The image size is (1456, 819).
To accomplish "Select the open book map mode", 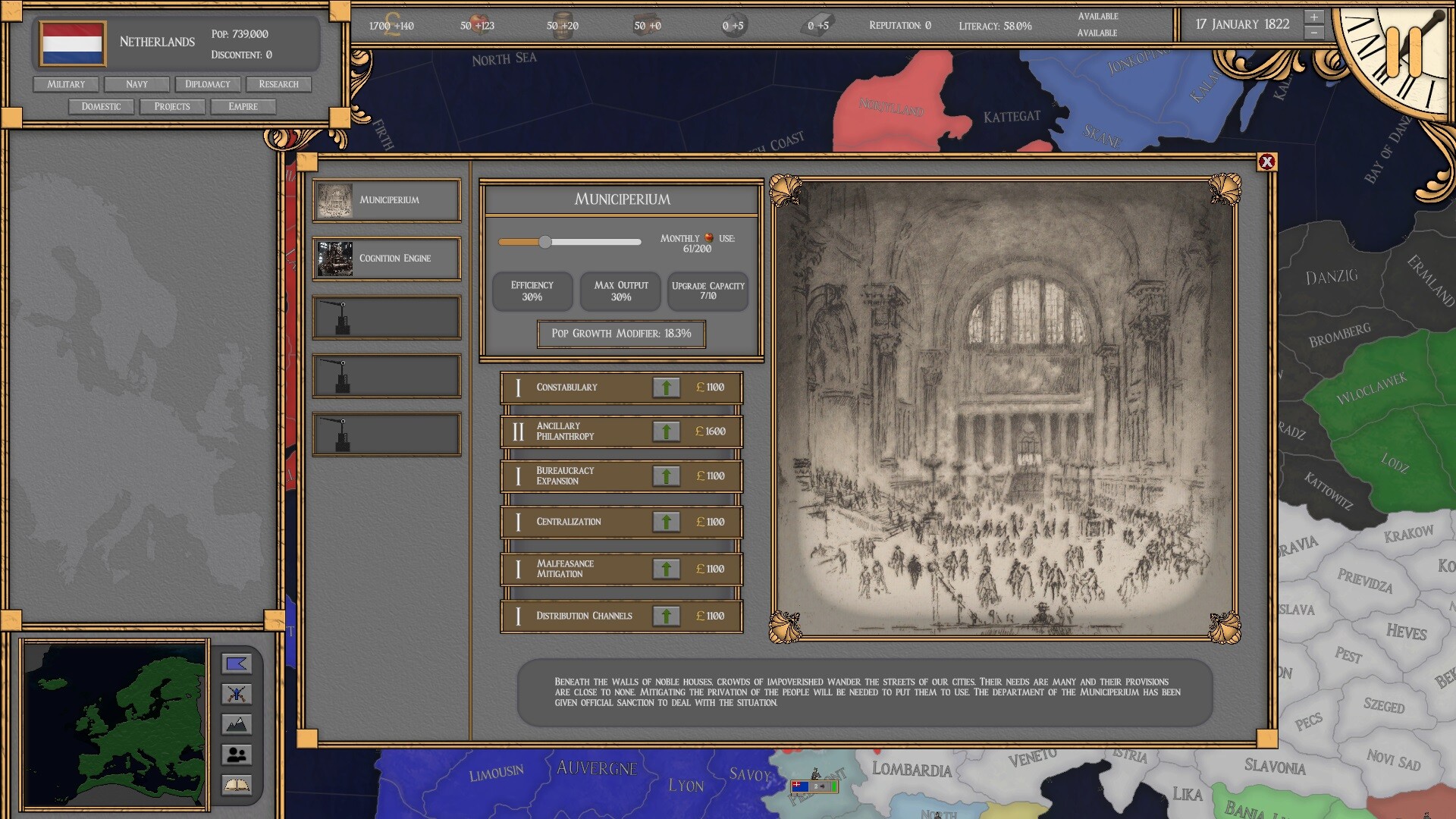I will point(237,785).
